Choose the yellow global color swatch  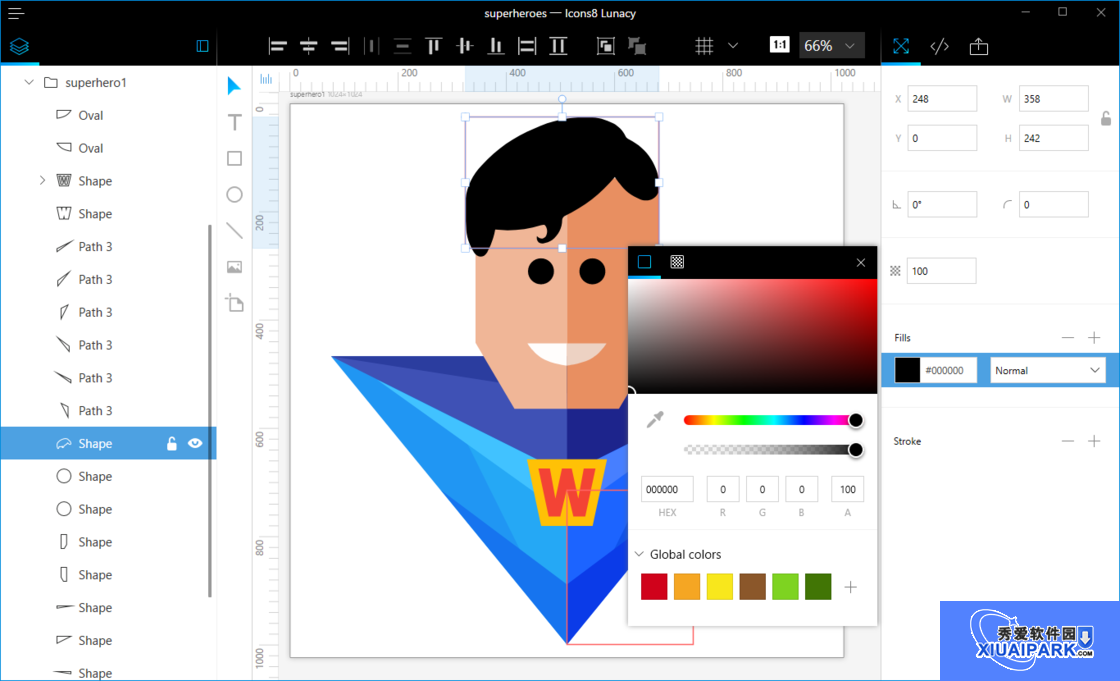click(x=719, y=587)
